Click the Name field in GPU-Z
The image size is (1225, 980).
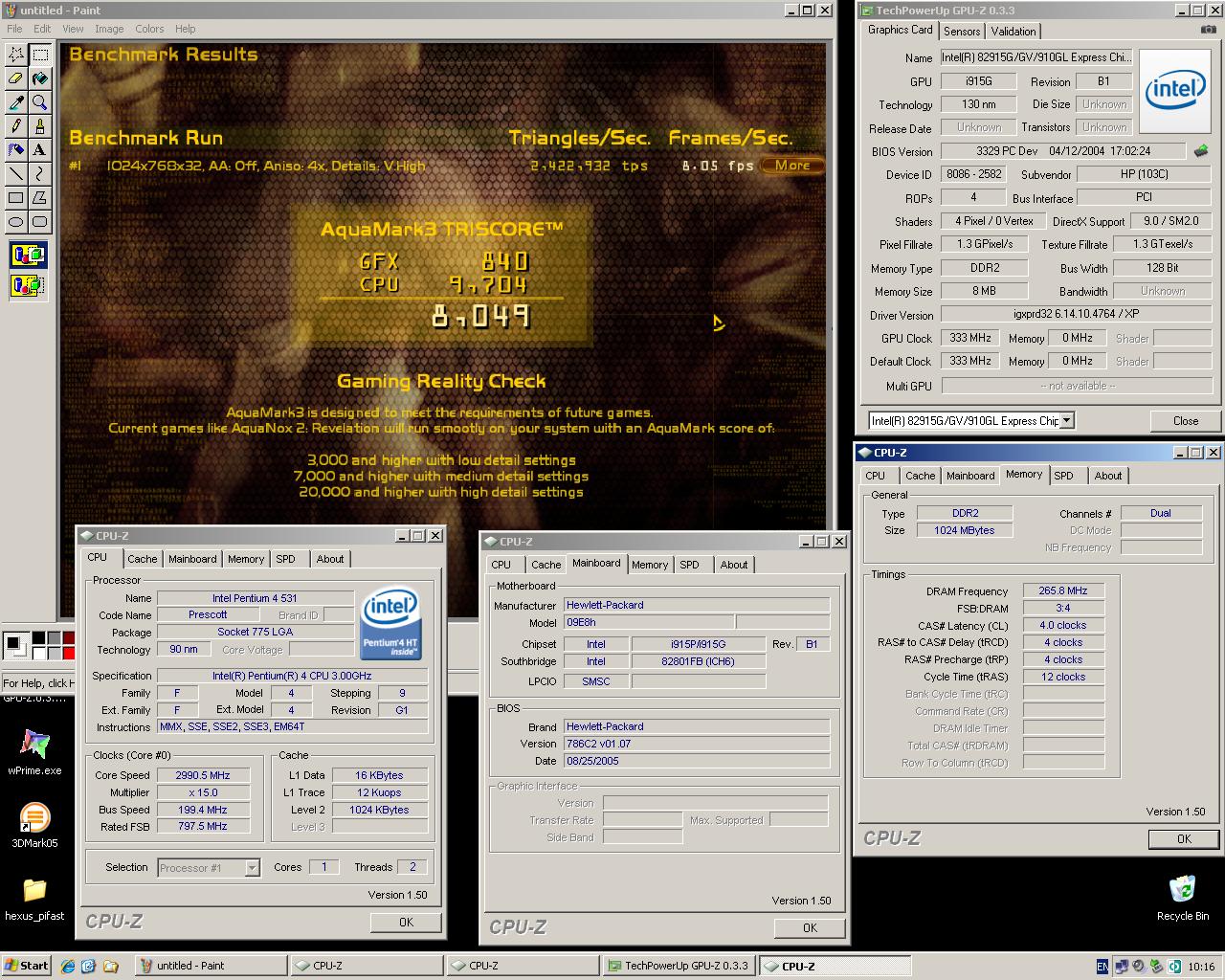click(x=1036, y=57)
